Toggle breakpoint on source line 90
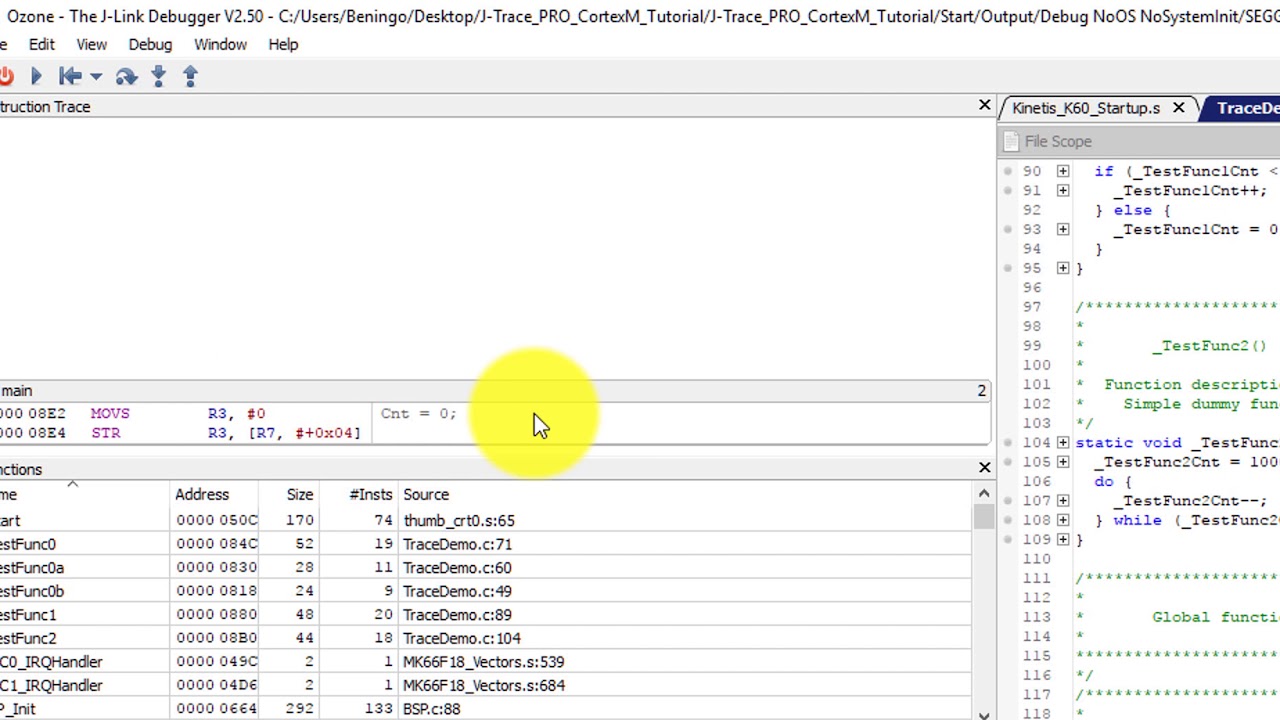 coord(1008,171)
